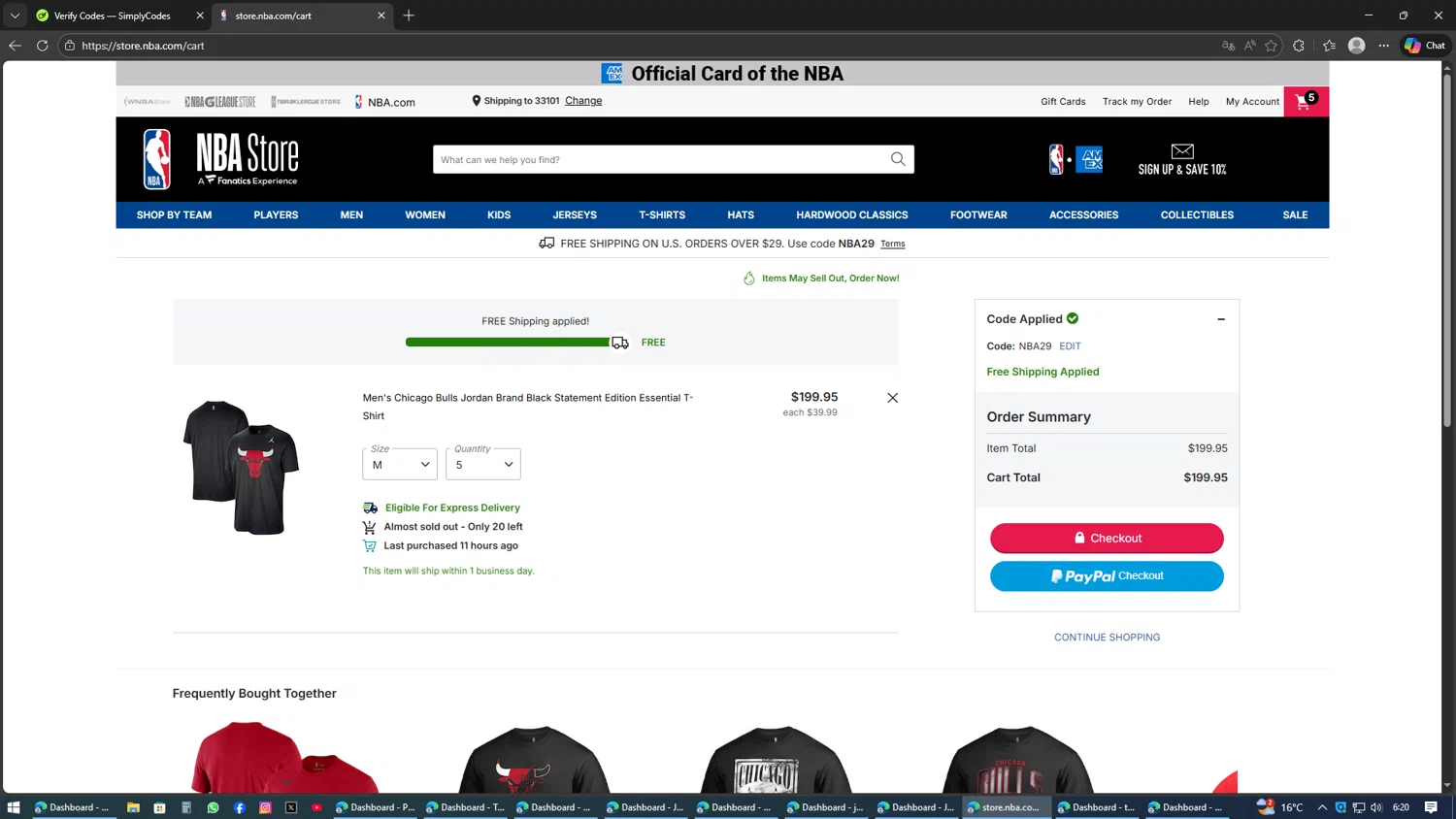Open the HATS menu
This screenshot has height=819, width=1456.
pos(741,215)
